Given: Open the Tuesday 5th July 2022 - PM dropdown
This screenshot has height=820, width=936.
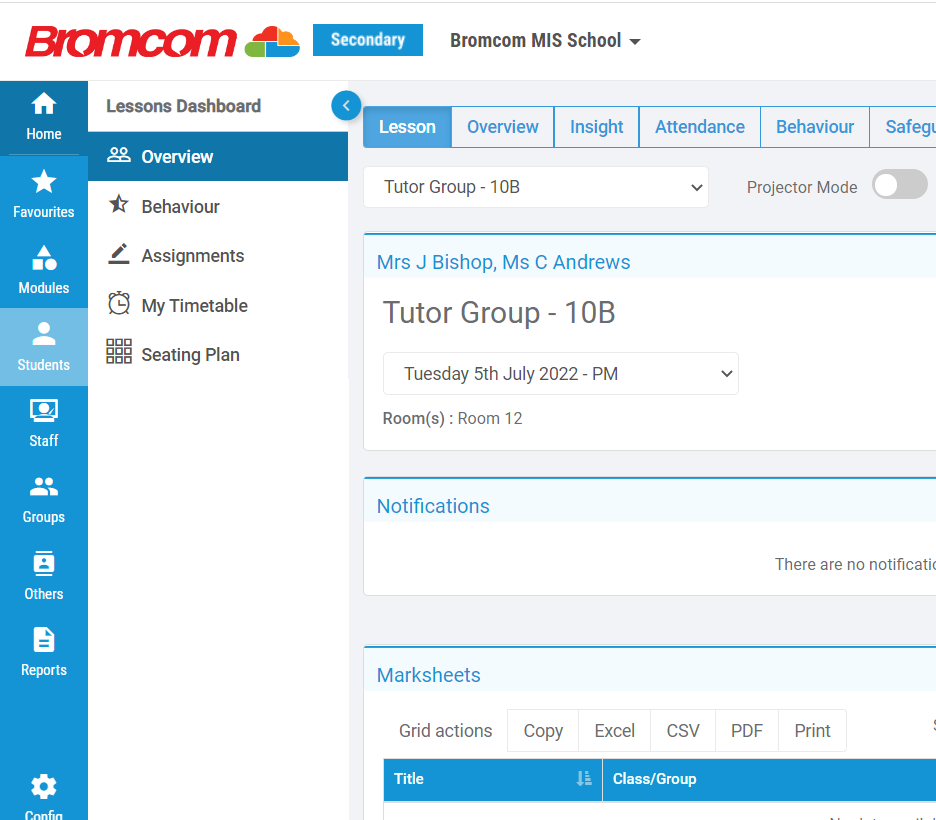Looking at the screenshot, I should click(x=561, y=374).
